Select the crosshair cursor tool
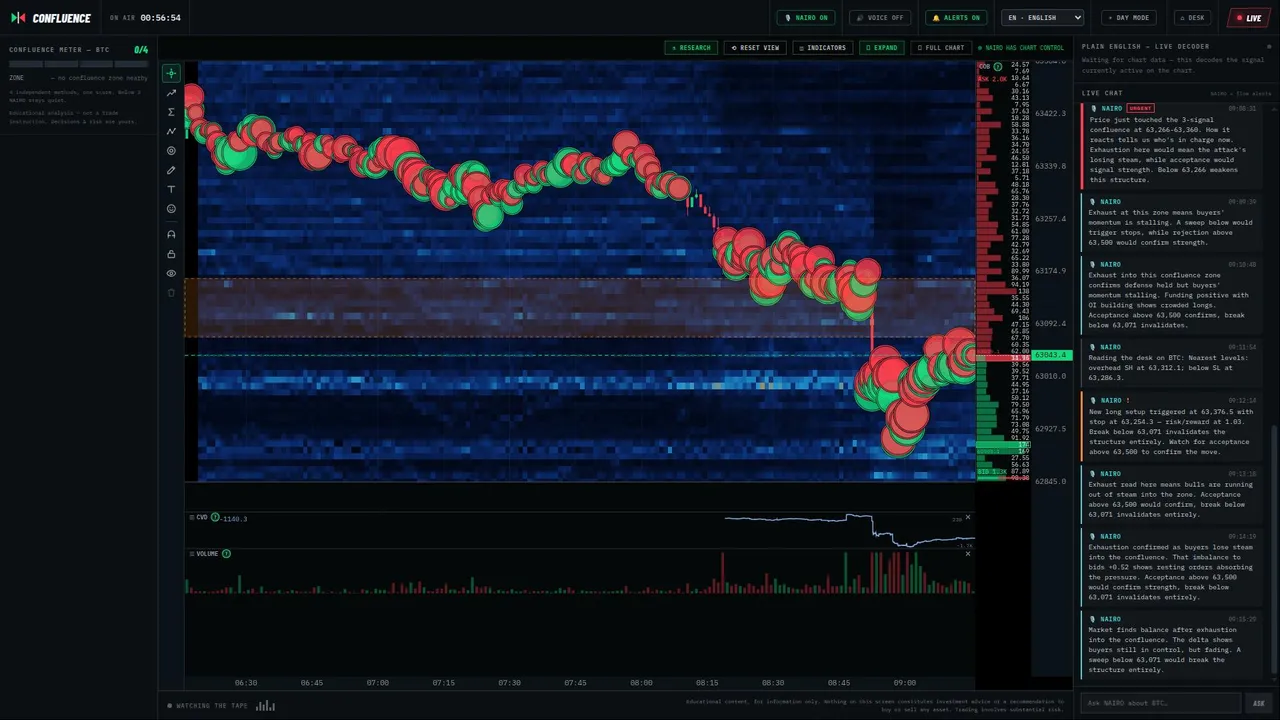This screenshot has width=1280, height=720. 171,73
